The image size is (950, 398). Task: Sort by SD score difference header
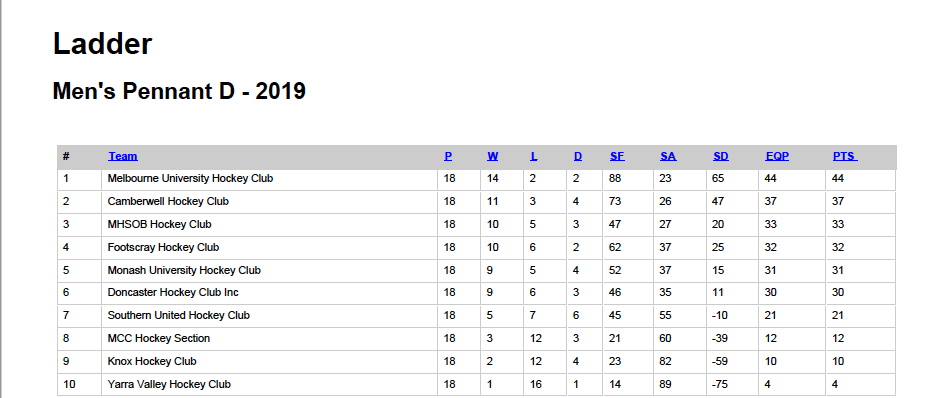[x=721, y=156]
